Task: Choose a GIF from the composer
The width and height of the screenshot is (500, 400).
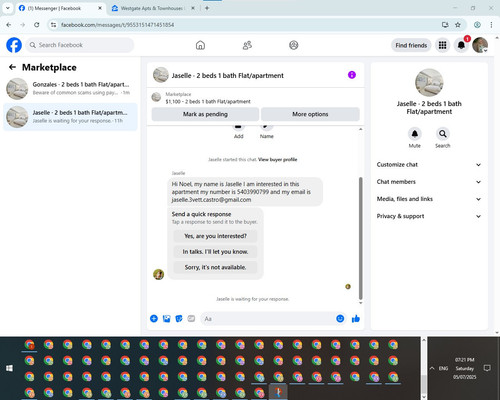Action: pos(191,319)
